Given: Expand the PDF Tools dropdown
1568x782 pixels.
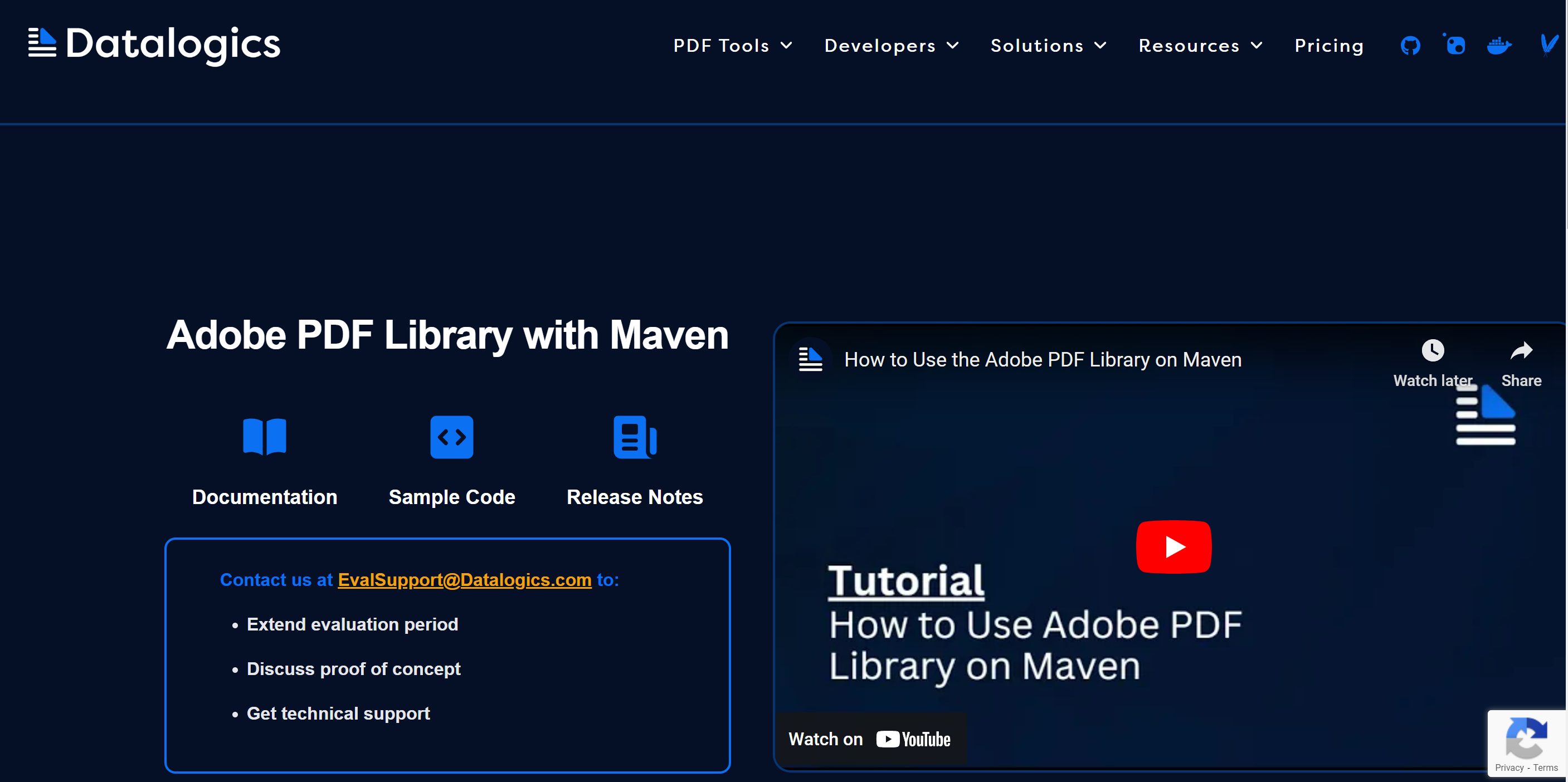Looking at the screenshot, I should (732, 45).
